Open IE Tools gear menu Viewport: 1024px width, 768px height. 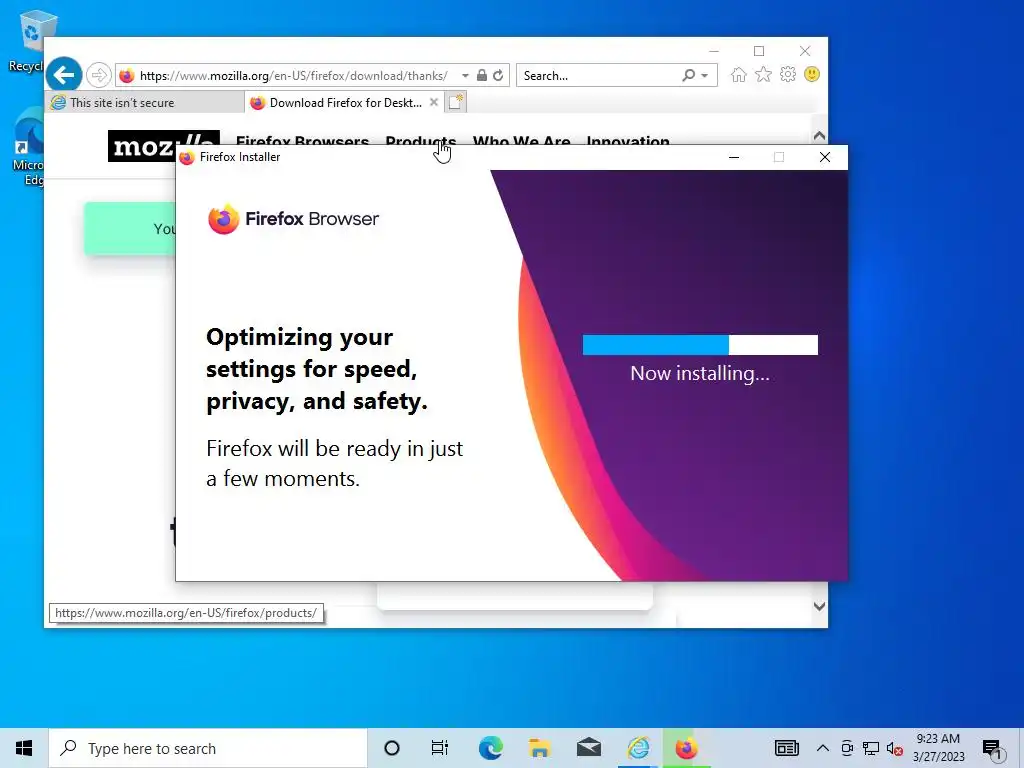click(788, 74)
